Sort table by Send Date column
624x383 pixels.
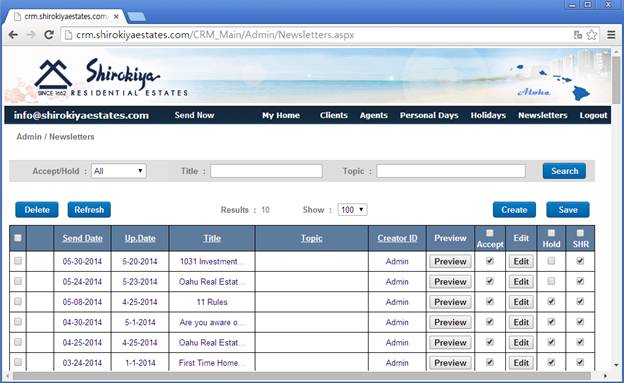82,238
